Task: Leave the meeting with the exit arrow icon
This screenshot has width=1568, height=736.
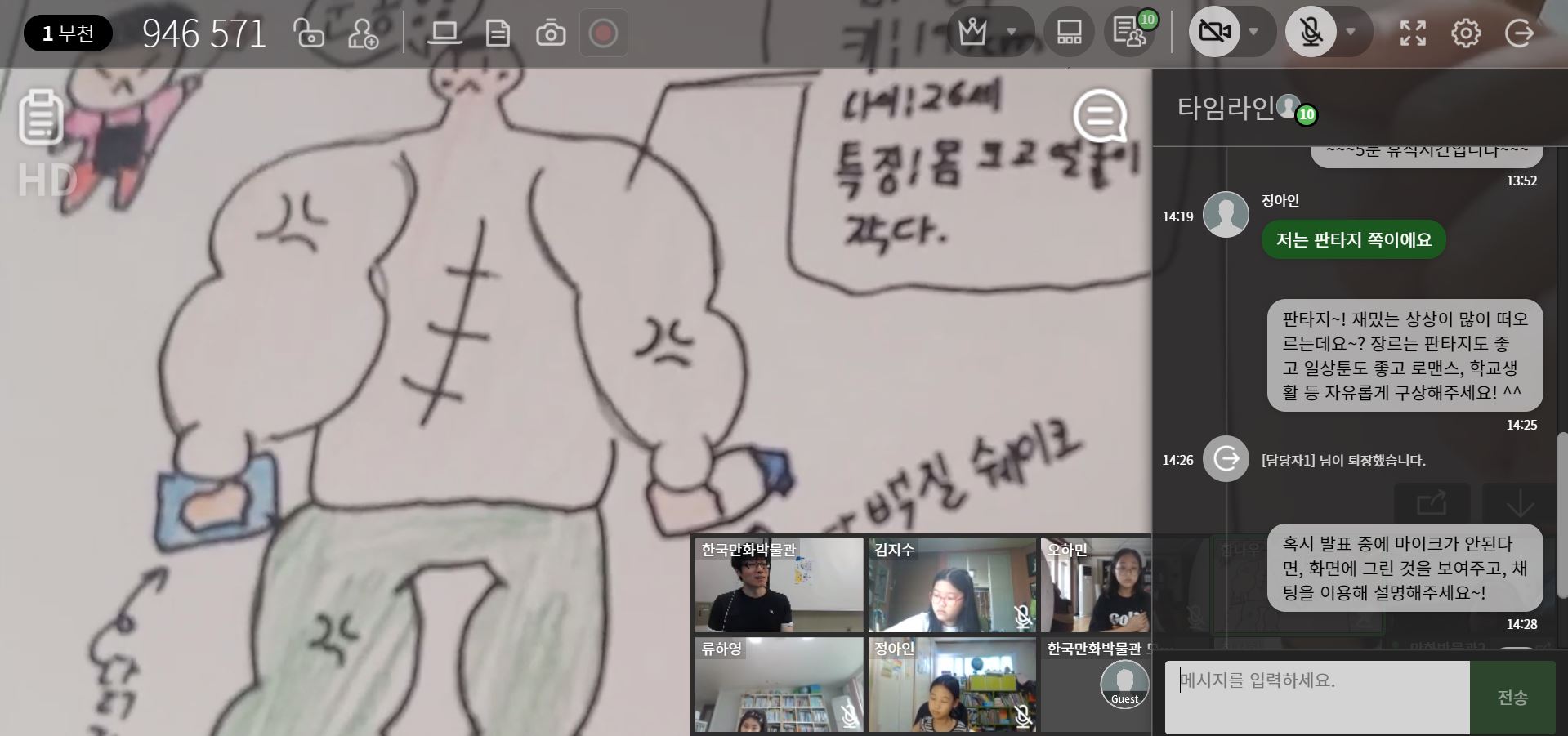Action: (x=1519, y=33)
